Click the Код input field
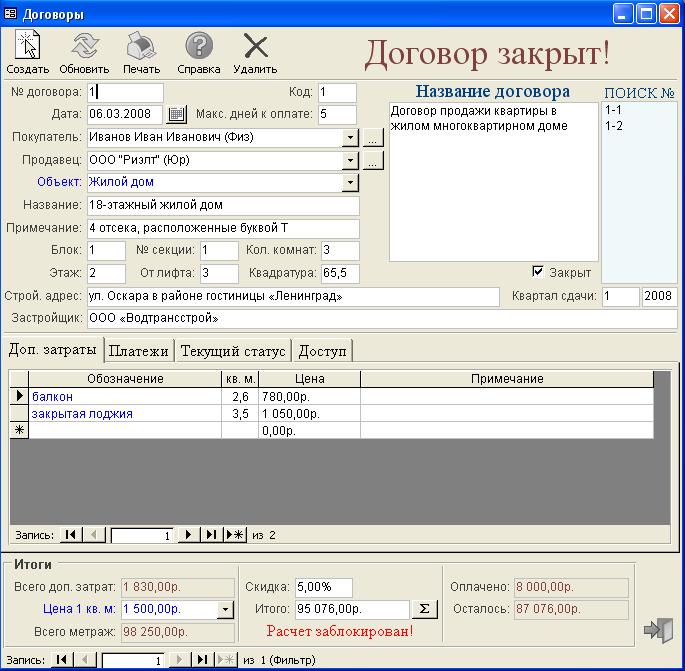This screenshot has width=685, height=671. 337,93
